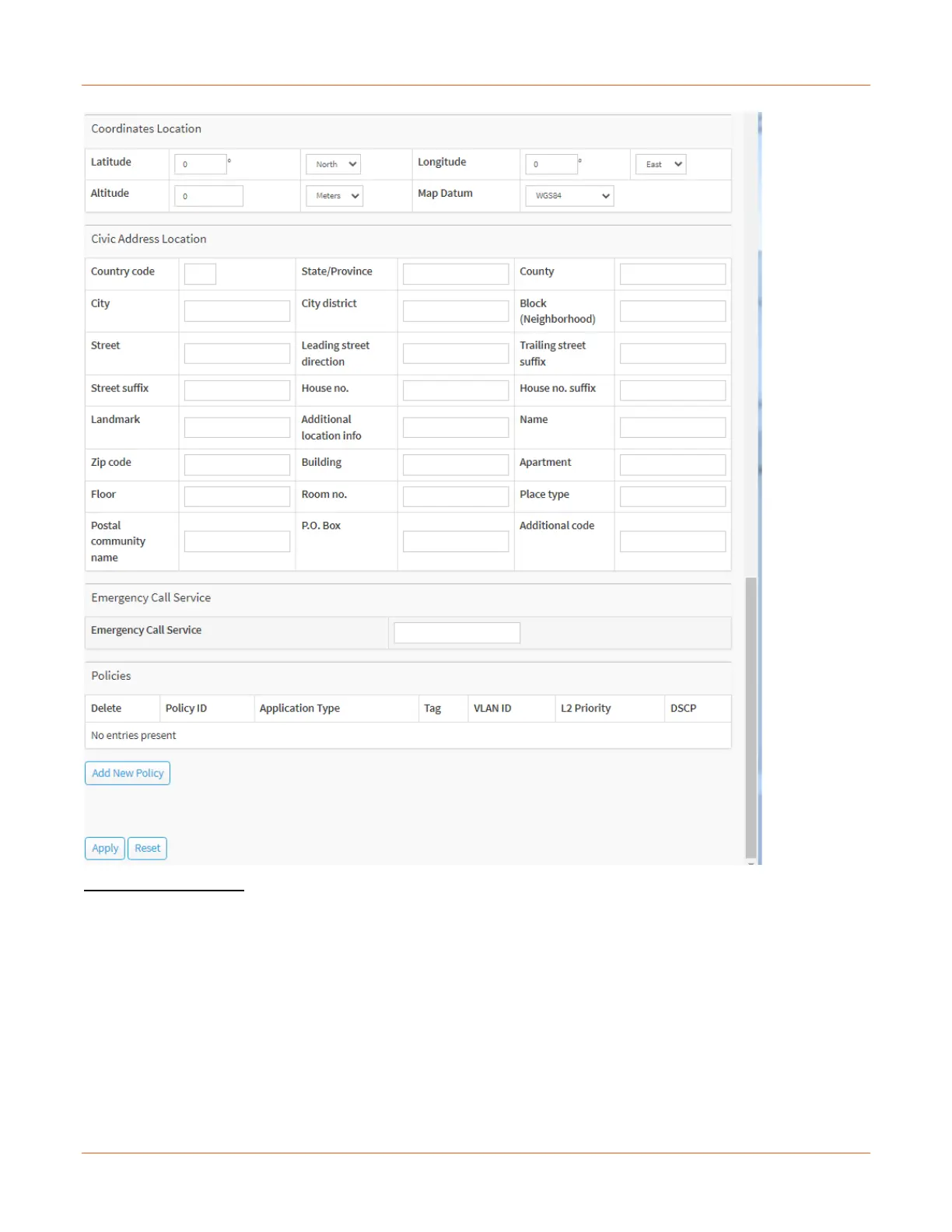The height and width of the screenshot is (1232, 952).
Task: Click the Name input field
Action: (673, 427)
